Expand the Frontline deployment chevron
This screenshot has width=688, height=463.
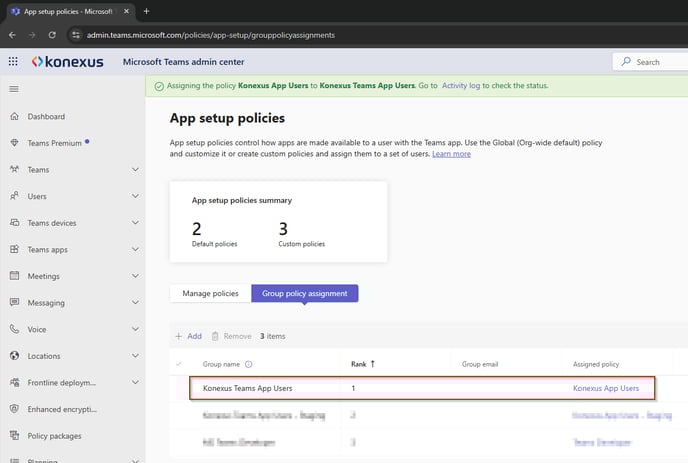pos(136,382)
